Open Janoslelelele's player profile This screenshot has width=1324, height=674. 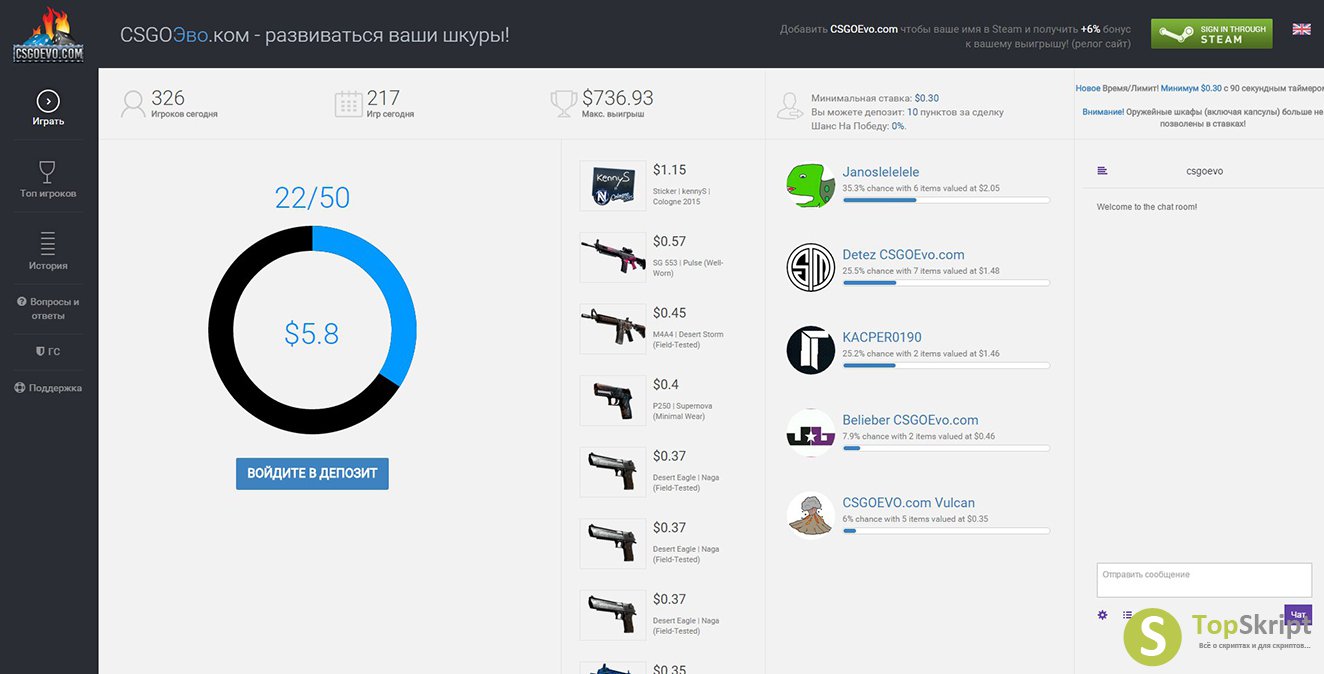(881, 172)
